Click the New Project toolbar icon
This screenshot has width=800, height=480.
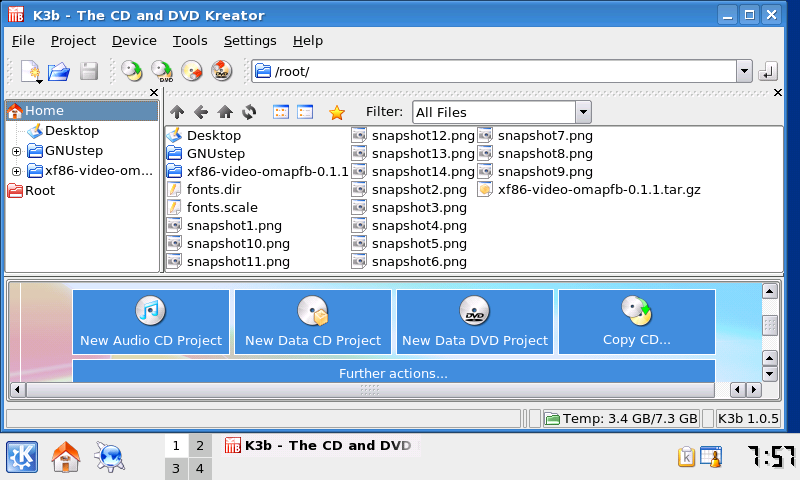[x=30, y=71]
